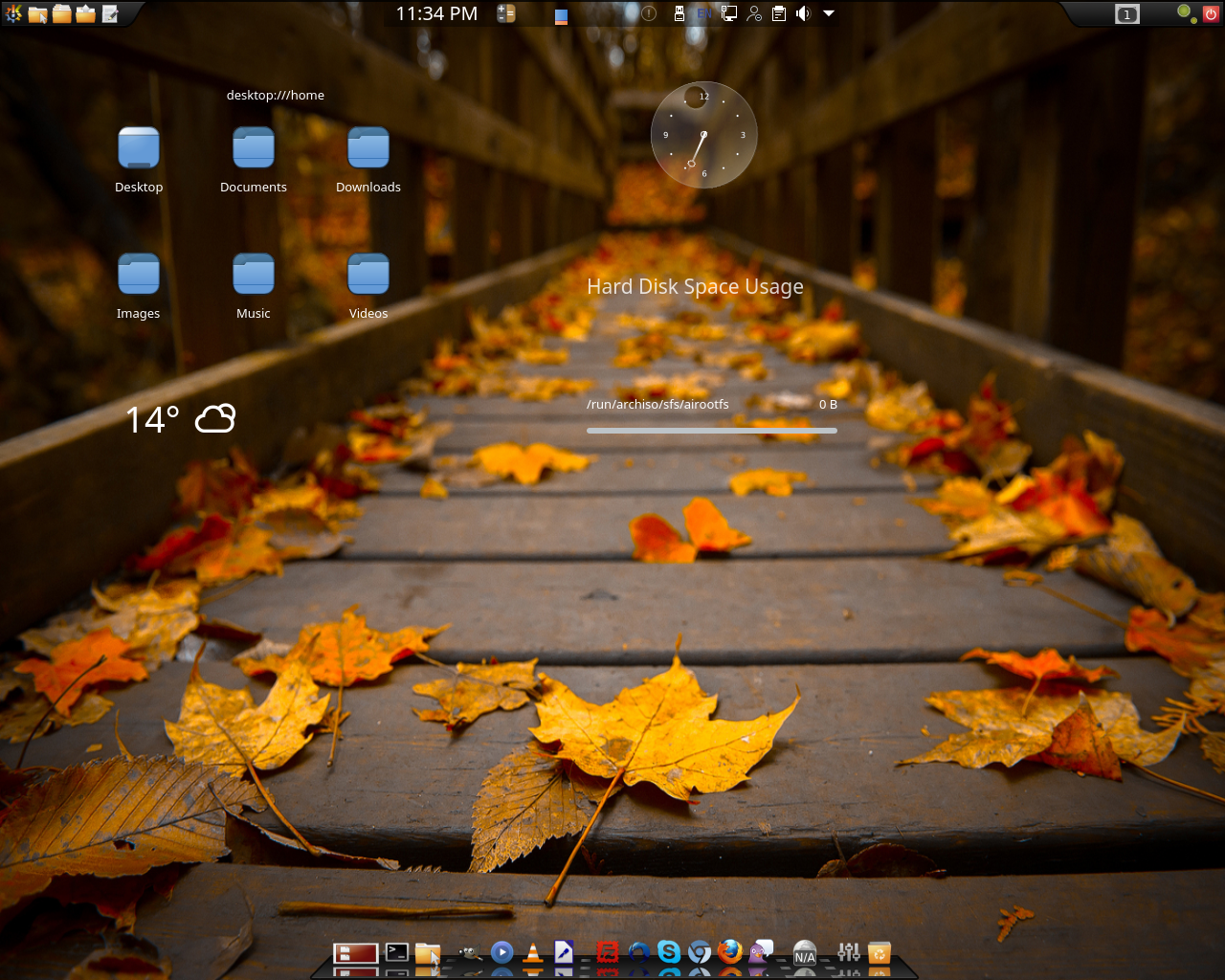Click the analog clock widget
1225x980 pixels.
click(x=703, y=135)
